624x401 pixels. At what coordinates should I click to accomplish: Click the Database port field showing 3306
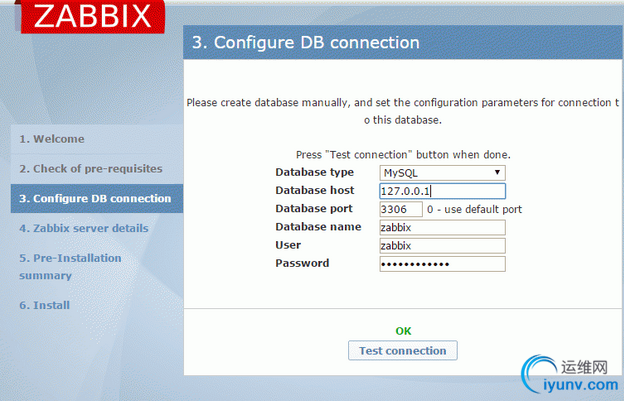click(401, 209)
